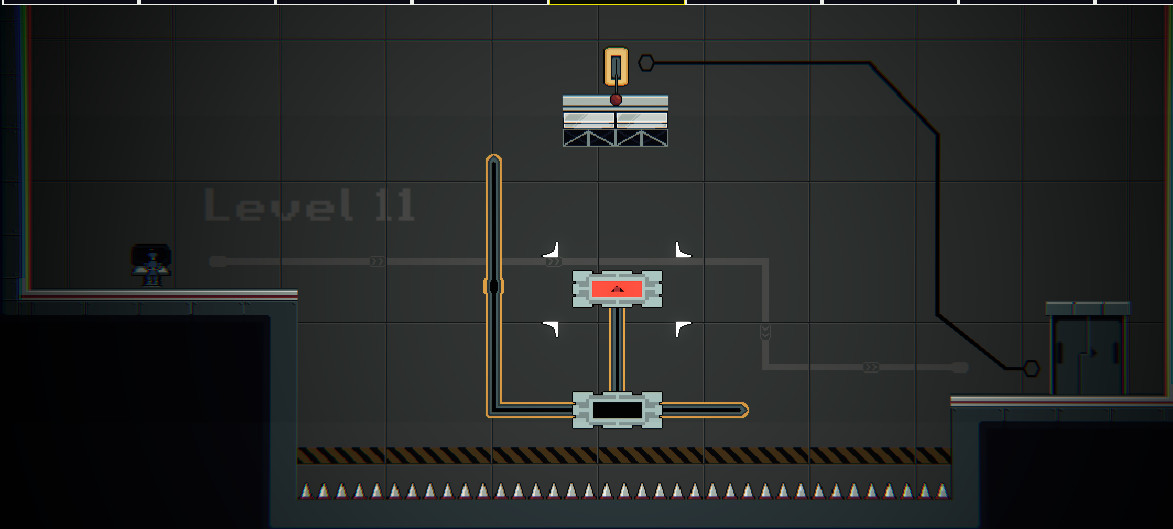Click the right end cap of the horizontal rail
Screen dimensions: 1173x529
click(740, 409)
